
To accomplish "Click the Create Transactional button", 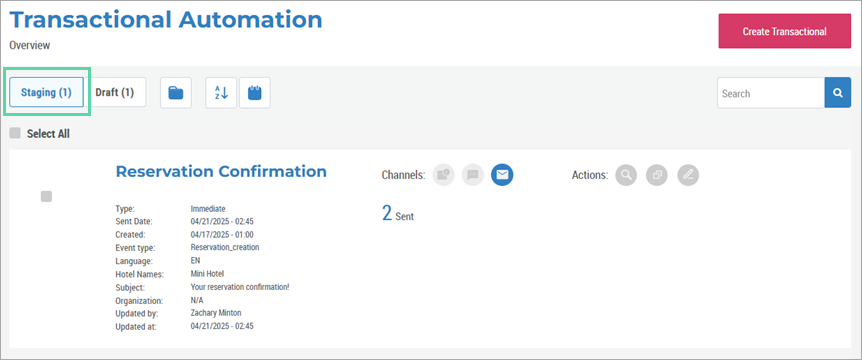I will pos(784,31).
